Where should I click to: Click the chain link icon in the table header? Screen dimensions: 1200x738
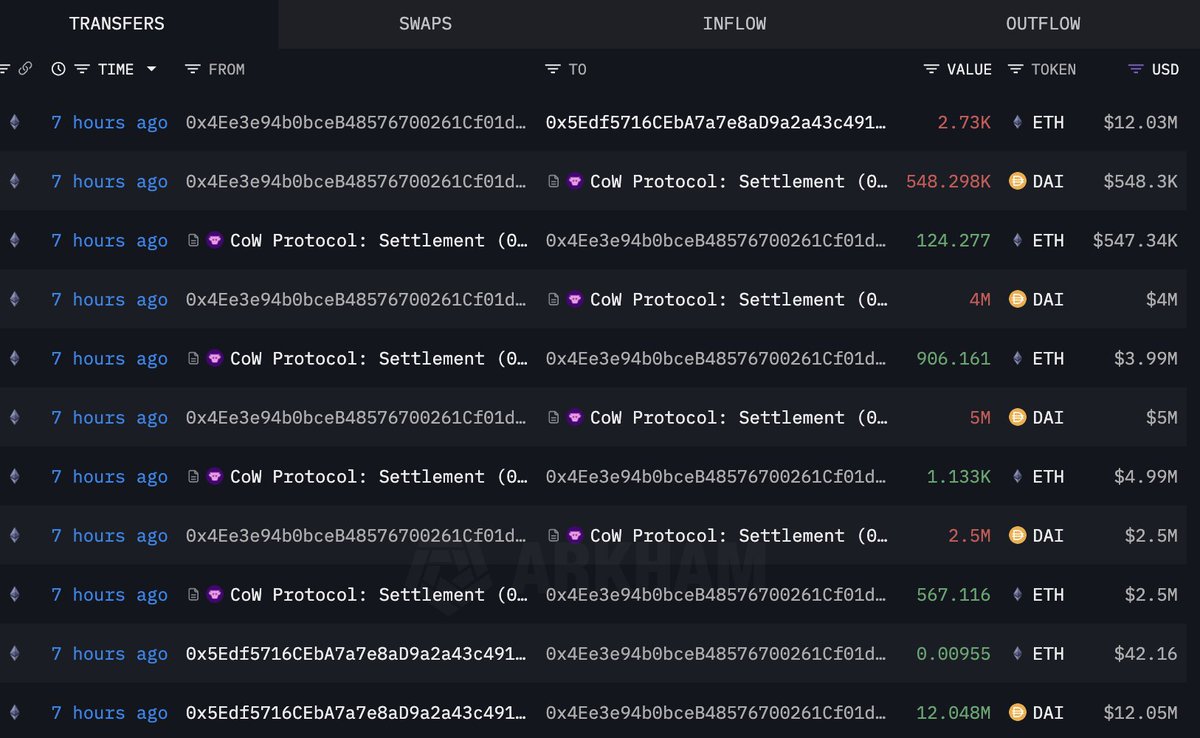pos(25,69)
